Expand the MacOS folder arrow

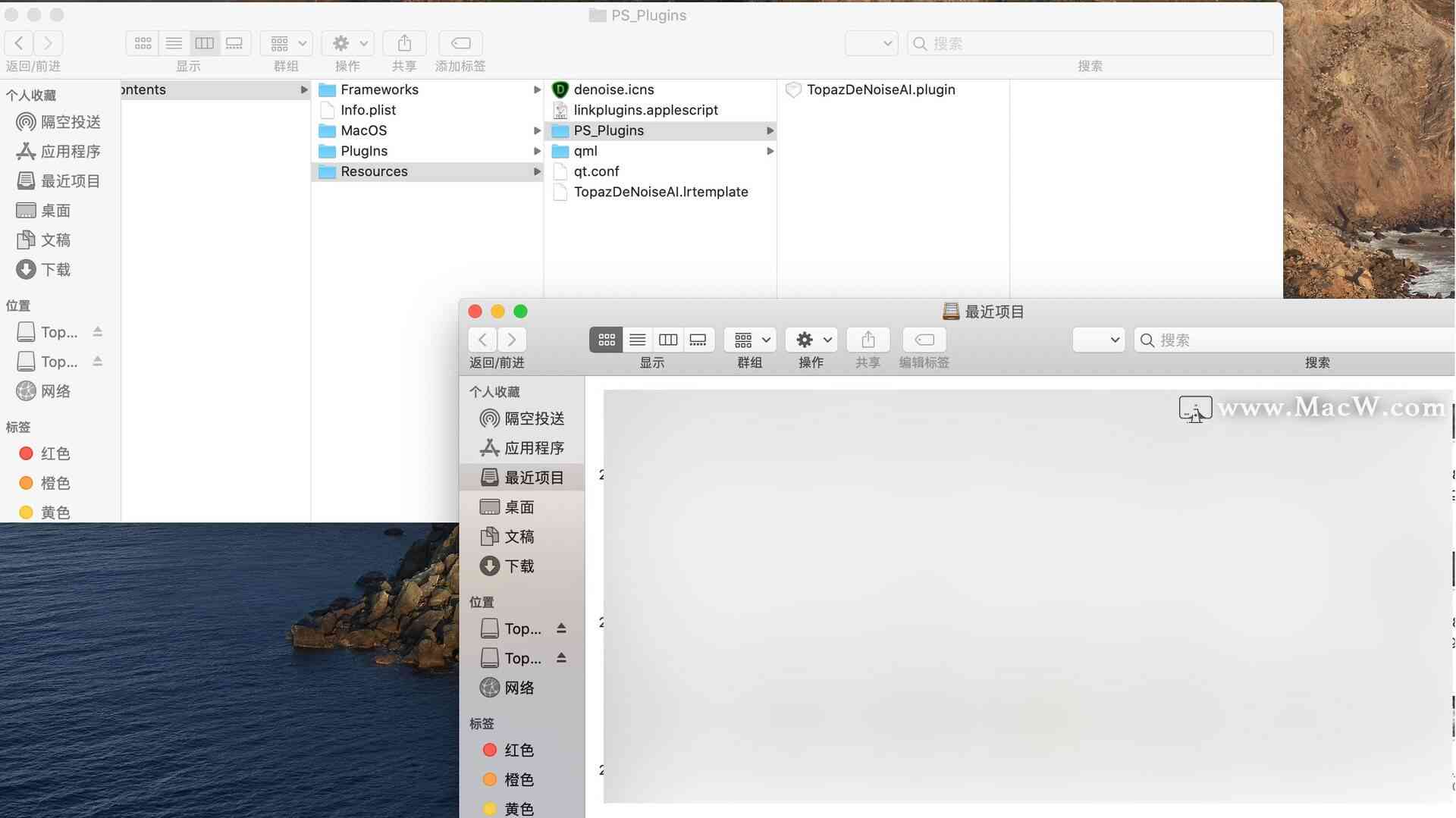tap(537, 130)
